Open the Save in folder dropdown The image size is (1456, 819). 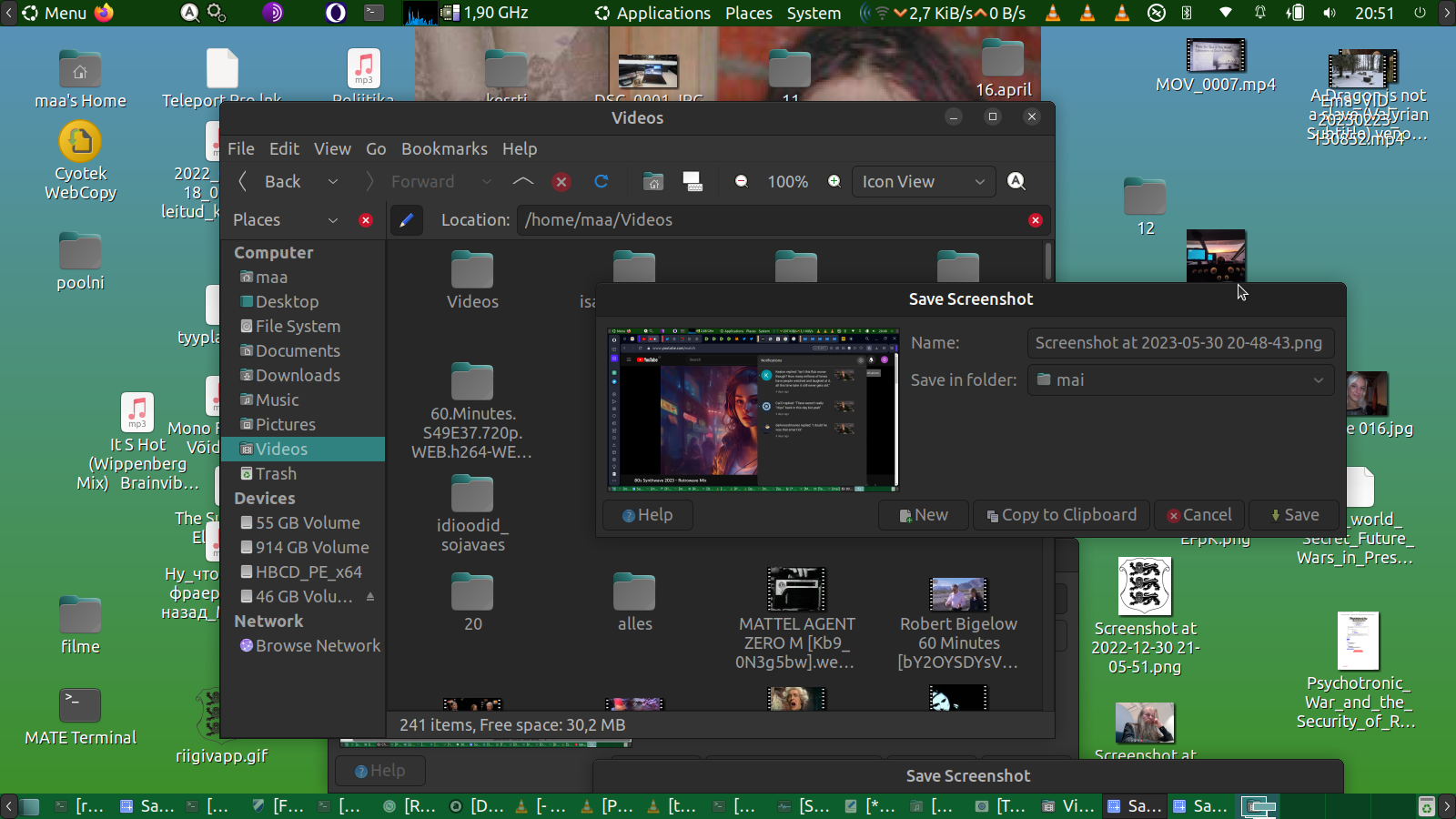pyautogui.click(x=1180, y=380)
